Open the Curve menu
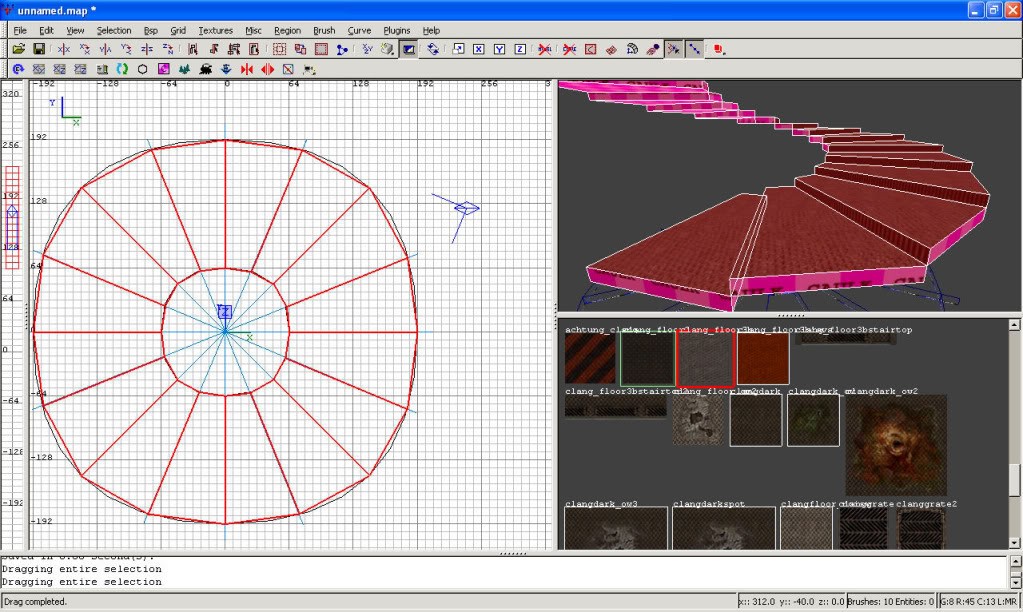Image resolution: width=1023 pixels, height=612 pixels. point(359,31)
